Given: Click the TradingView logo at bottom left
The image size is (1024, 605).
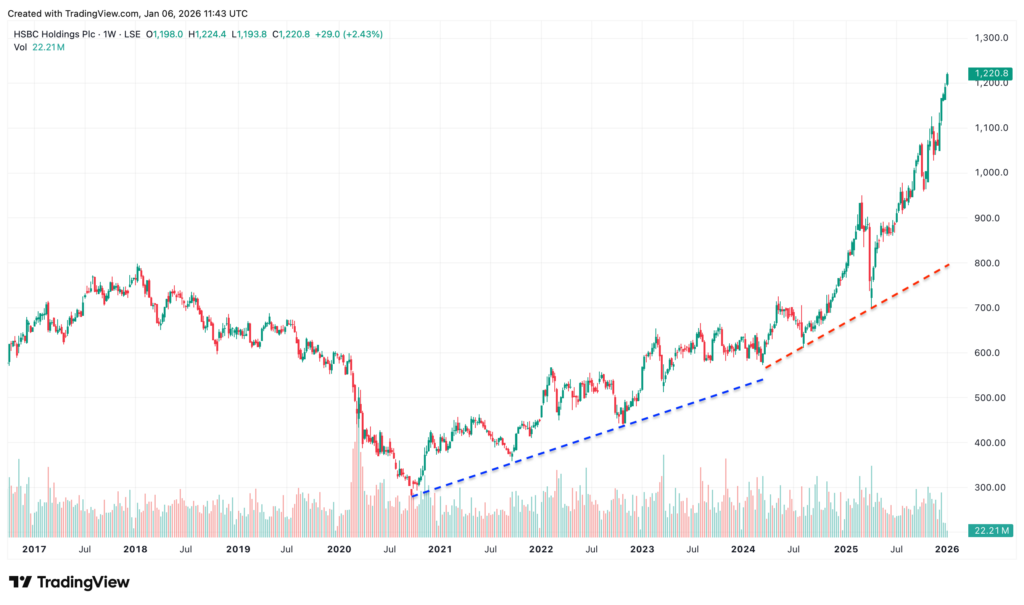Looking at the screenshot, I should 69,582.
